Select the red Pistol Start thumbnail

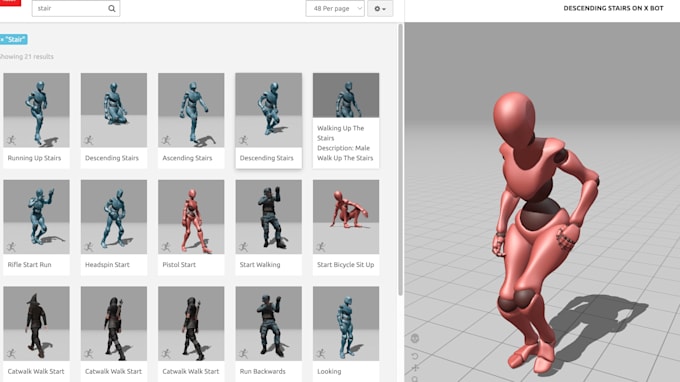point(191,217)
